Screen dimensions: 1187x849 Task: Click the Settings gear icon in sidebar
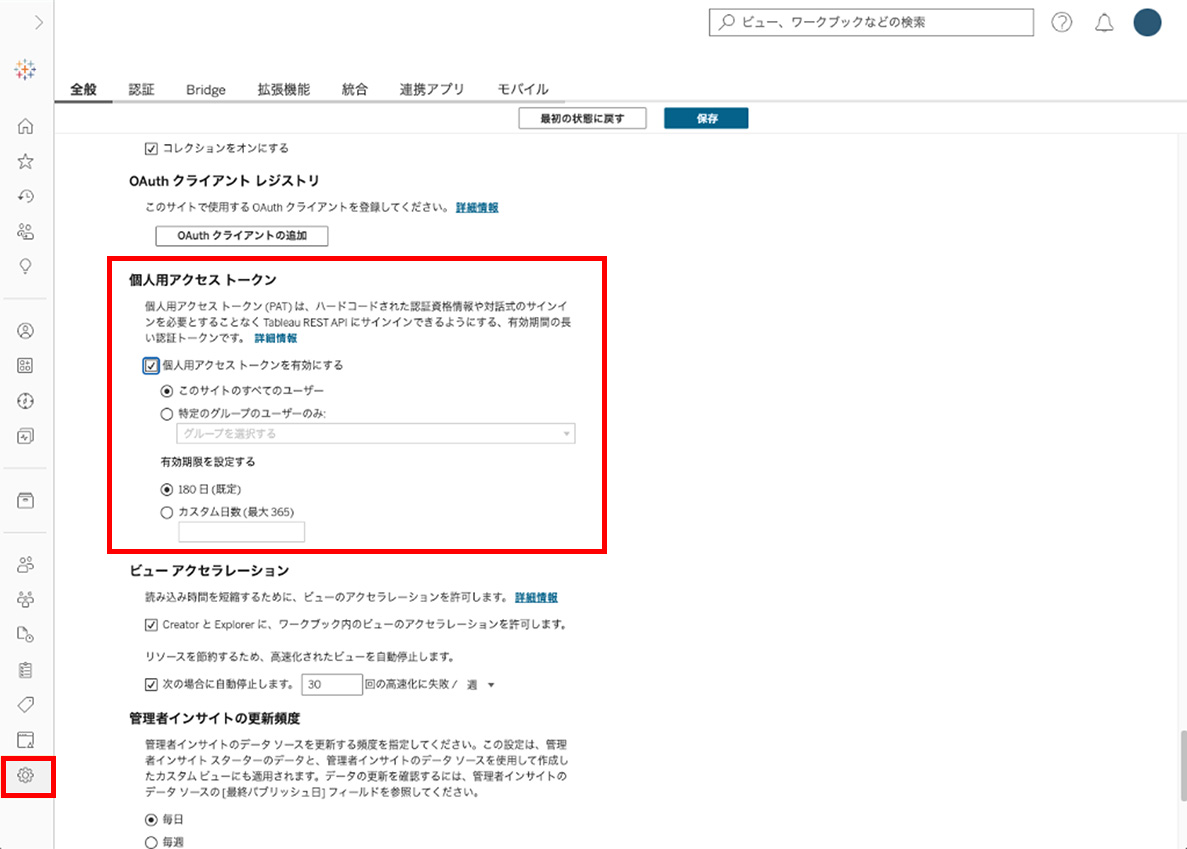[x=26, y=775]
